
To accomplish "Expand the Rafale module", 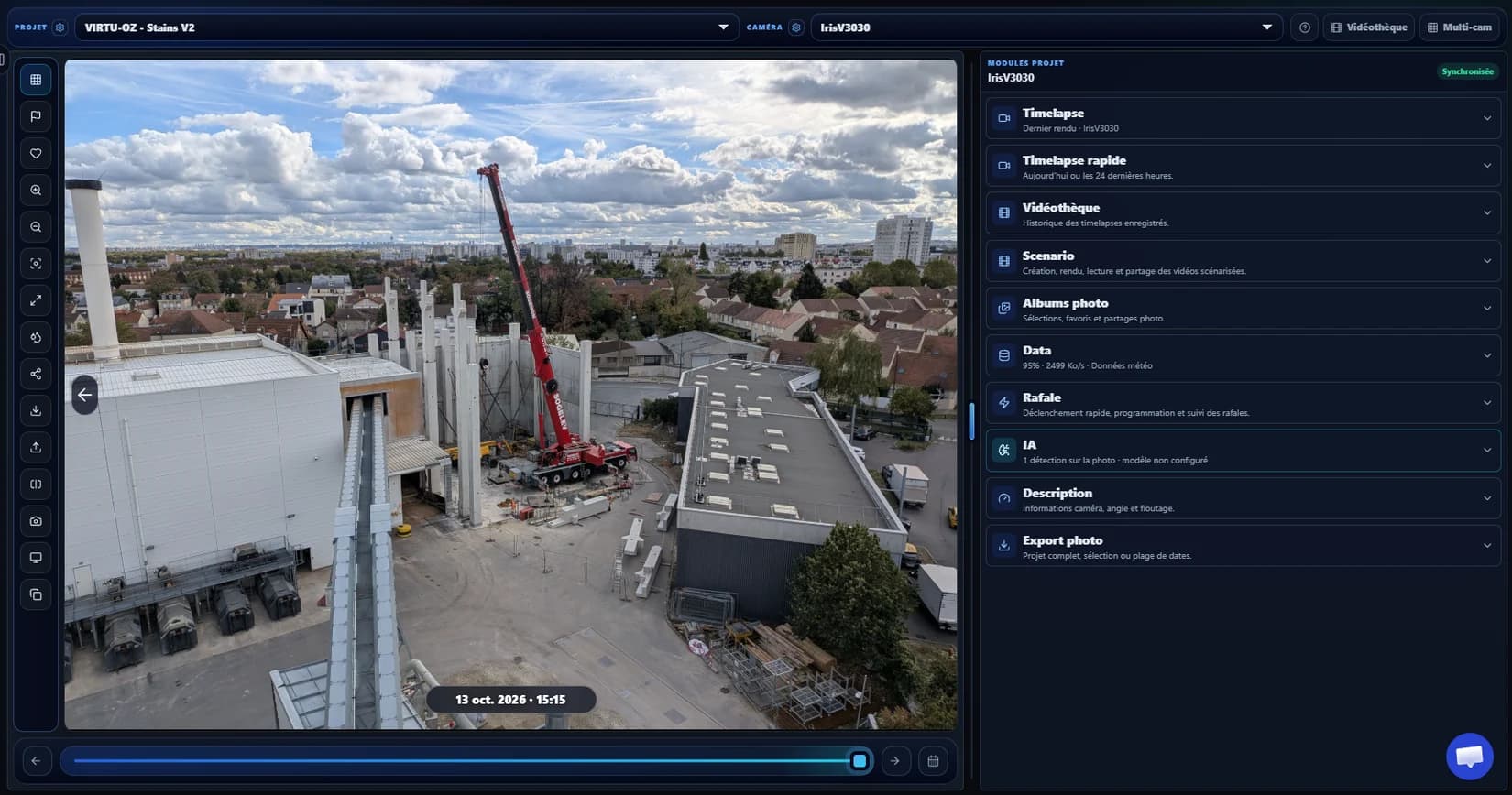I will point(1243,403).
